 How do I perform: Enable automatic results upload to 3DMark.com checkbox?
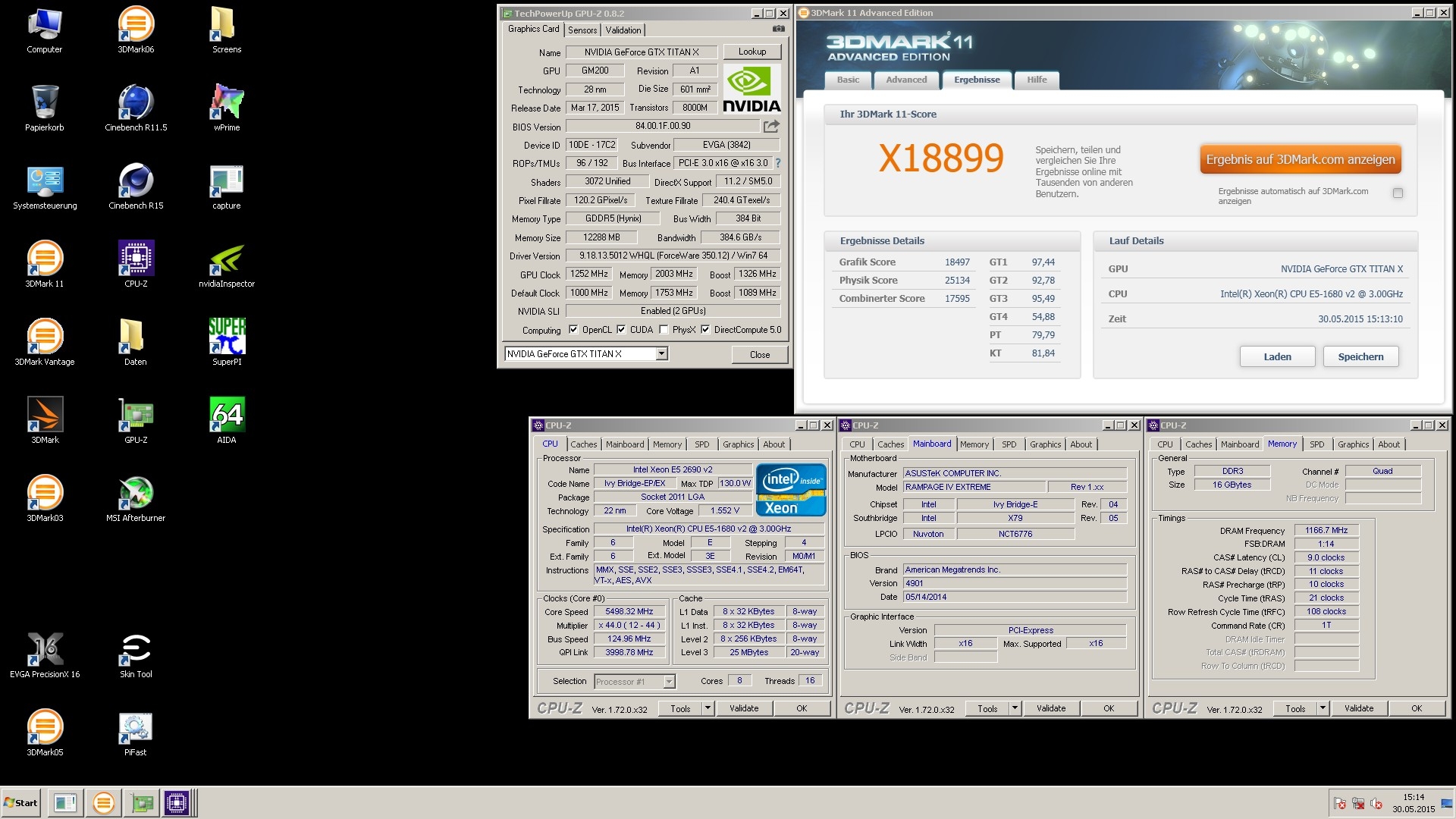(1398, 193)
